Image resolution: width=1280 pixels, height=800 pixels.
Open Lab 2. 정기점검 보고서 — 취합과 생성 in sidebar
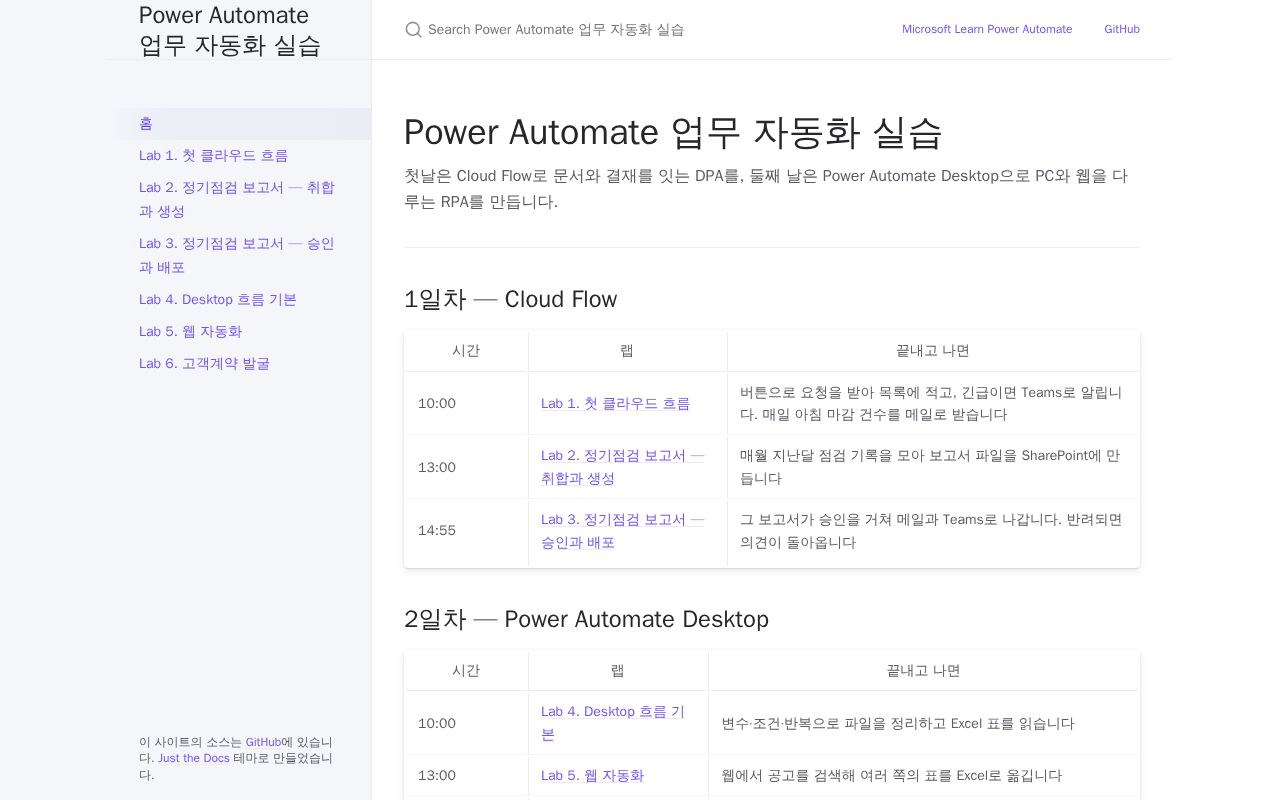point(237,199)
